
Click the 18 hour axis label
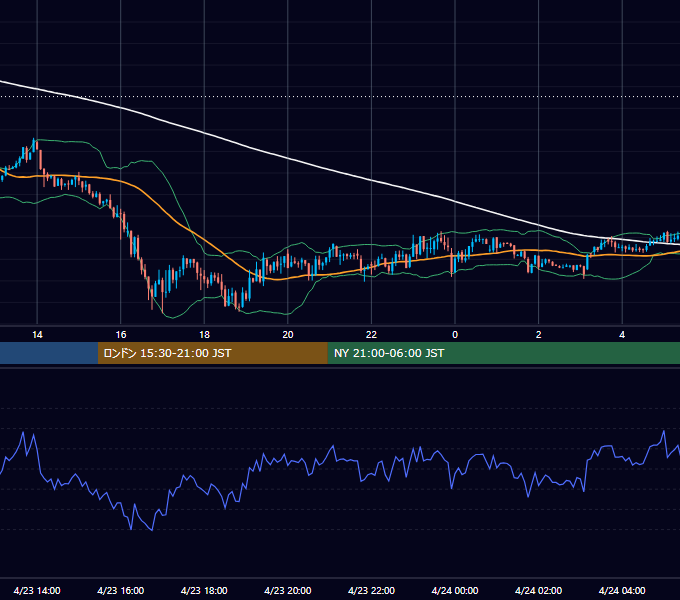204,335
